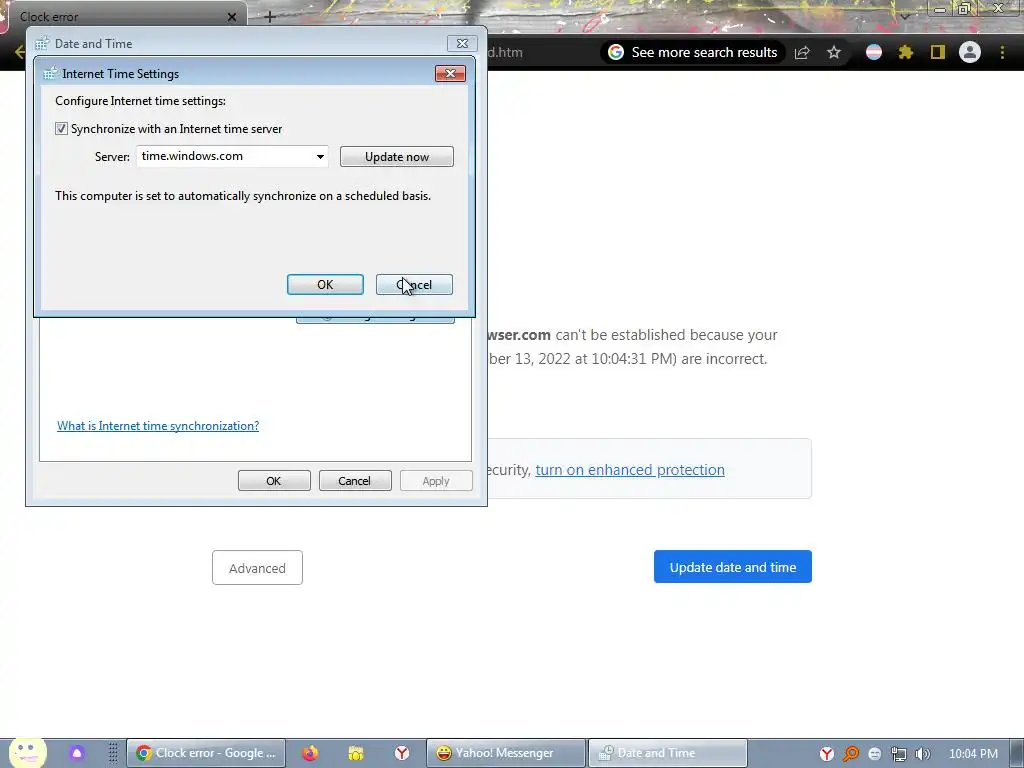The height and width of the screenshot is (768, 1024).
Task: Click the Advanced button in Chrome
Action: coord(257,568)
